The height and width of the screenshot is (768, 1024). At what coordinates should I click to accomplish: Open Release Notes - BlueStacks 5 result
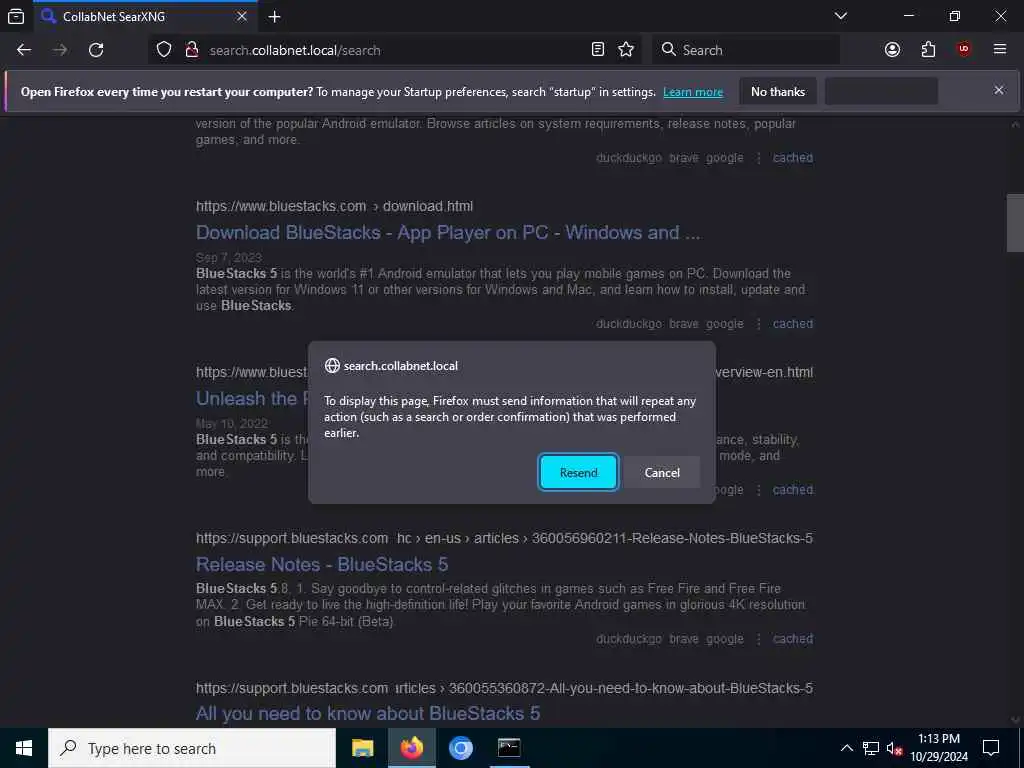(322, 564)
